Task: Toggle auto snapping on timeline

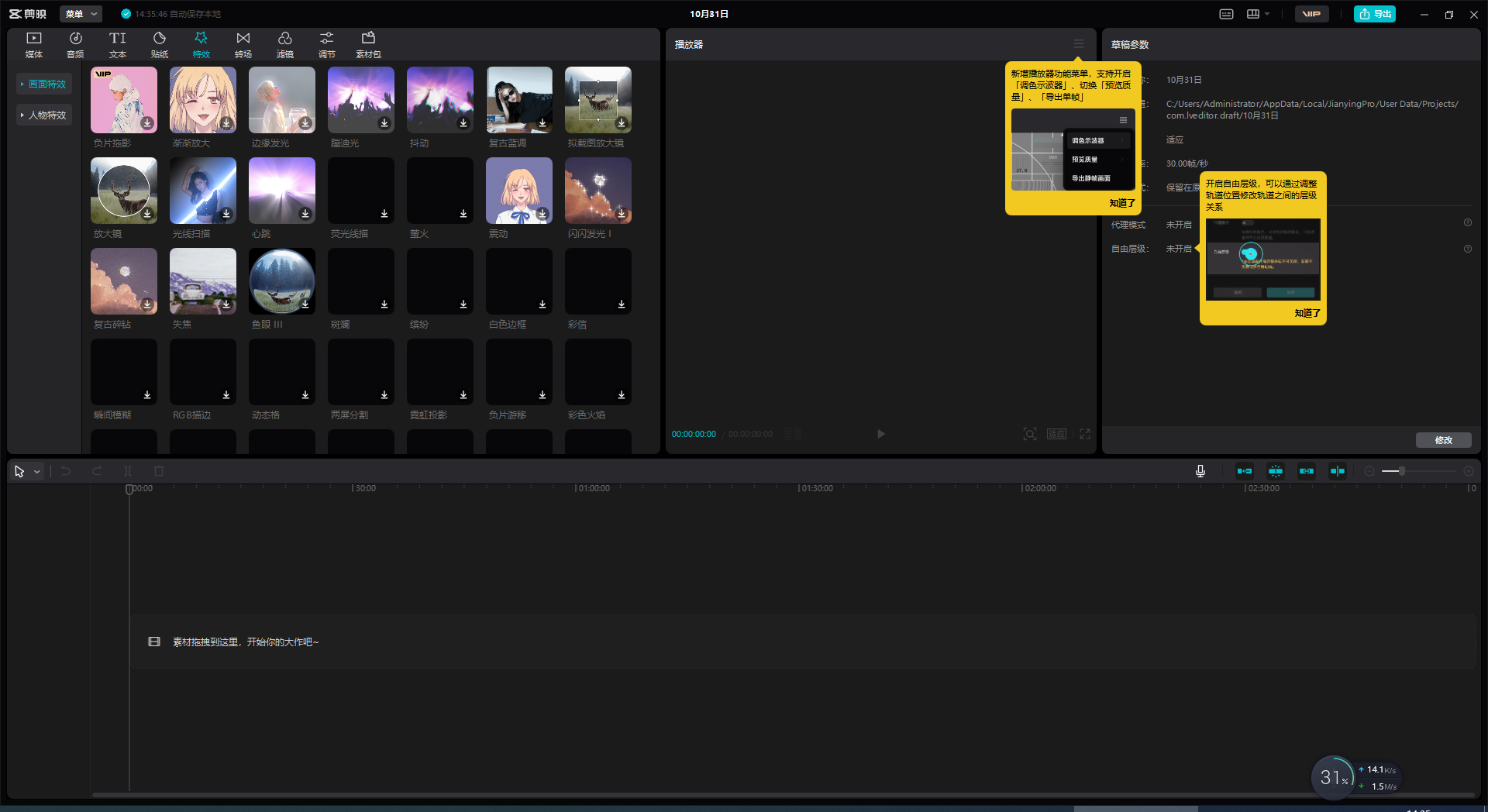Action: coord(1276,471)
